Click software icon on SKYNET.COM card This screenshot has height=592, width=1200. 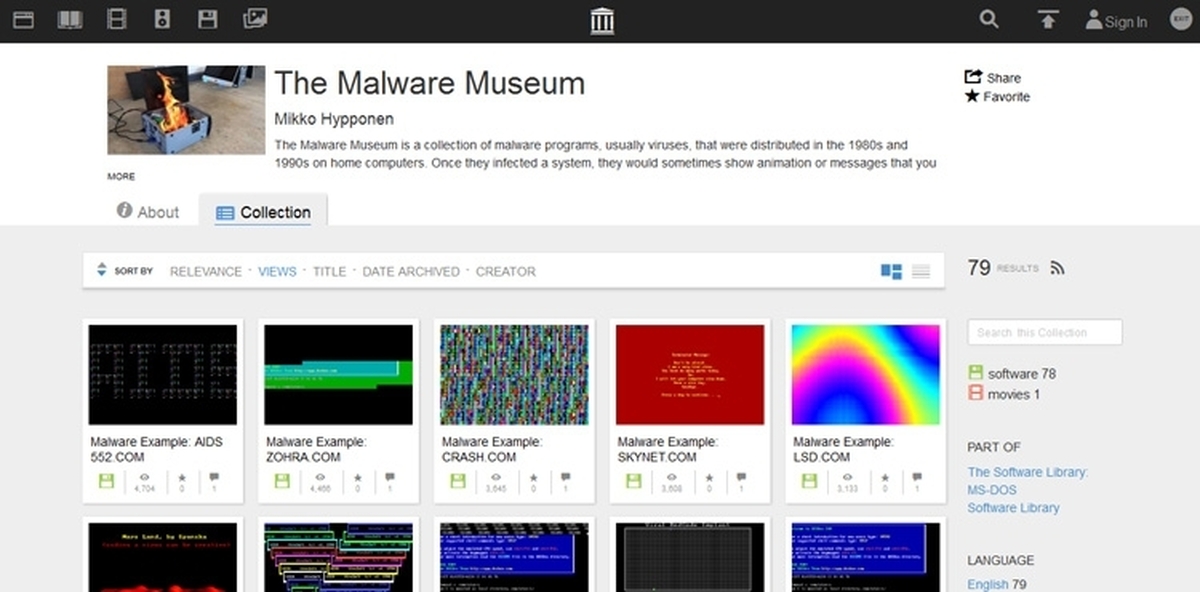click(634, 481)
